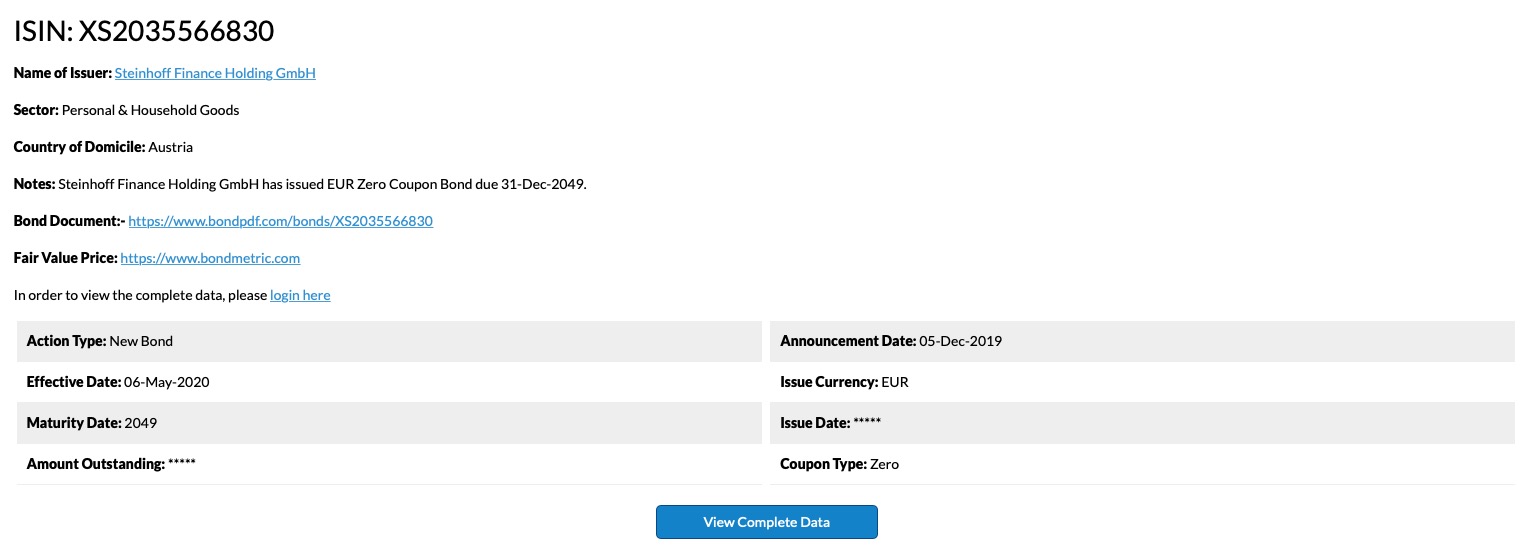Screen dimensions: 1526x555
Task: Click the "Bond Document:-" label
Action: click(69, 221)
